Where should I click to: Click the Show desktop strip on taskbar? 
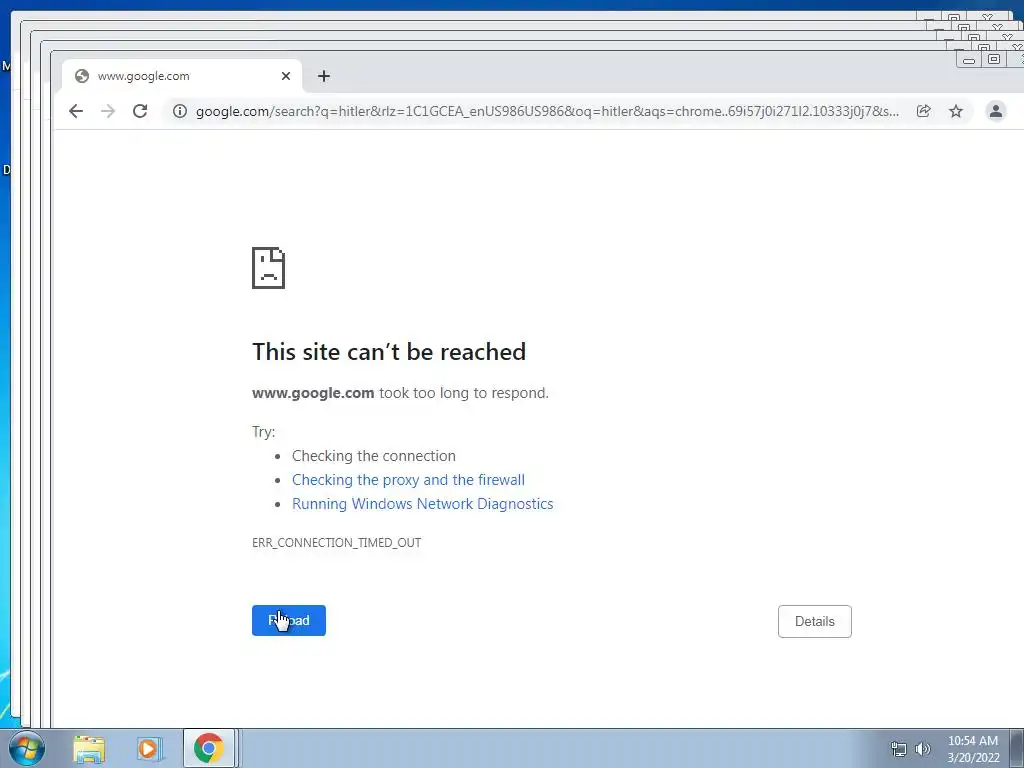tap(1017, 748)
